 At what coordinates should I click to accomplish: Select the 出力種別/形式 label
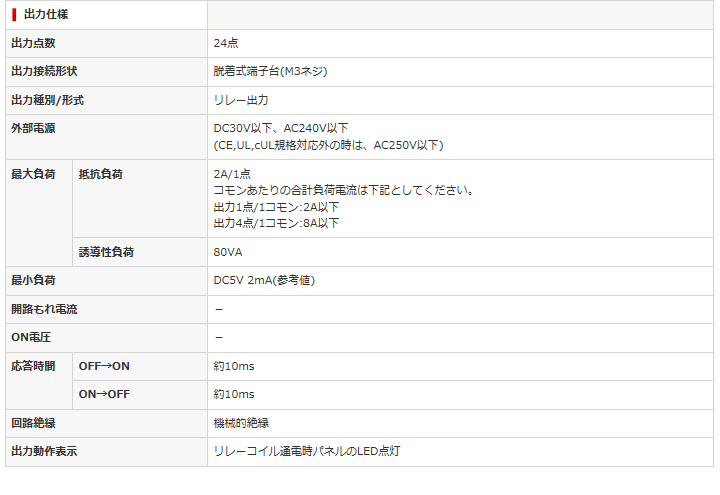tap(47, 100)
